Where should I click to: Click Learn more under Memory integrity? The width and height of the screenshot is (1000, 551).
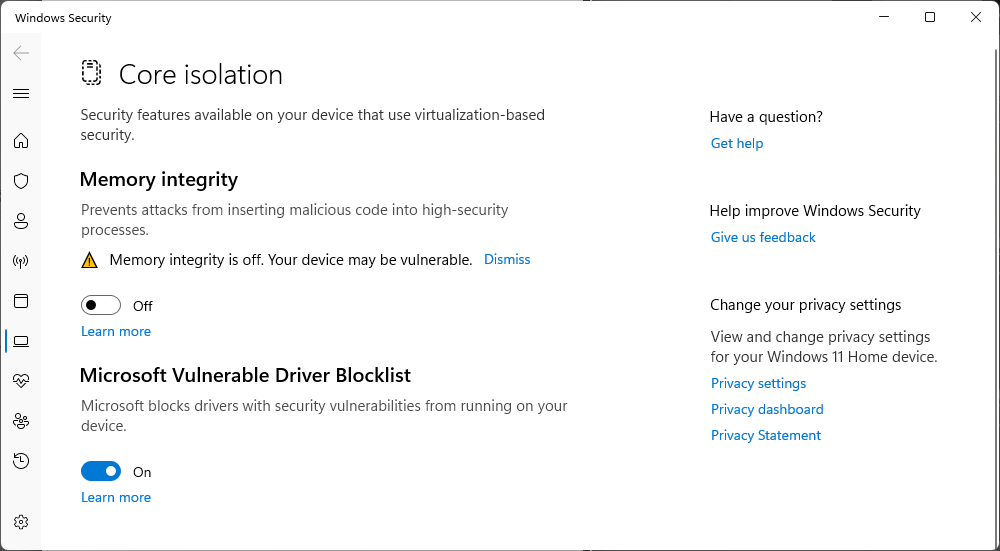pyautogui.click(x=116, y=331)
